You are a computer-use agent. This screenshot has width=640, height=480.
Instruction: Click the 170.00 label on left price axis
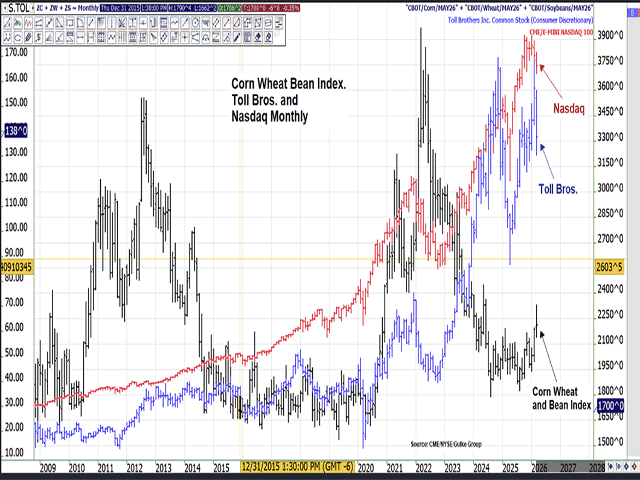16,52
